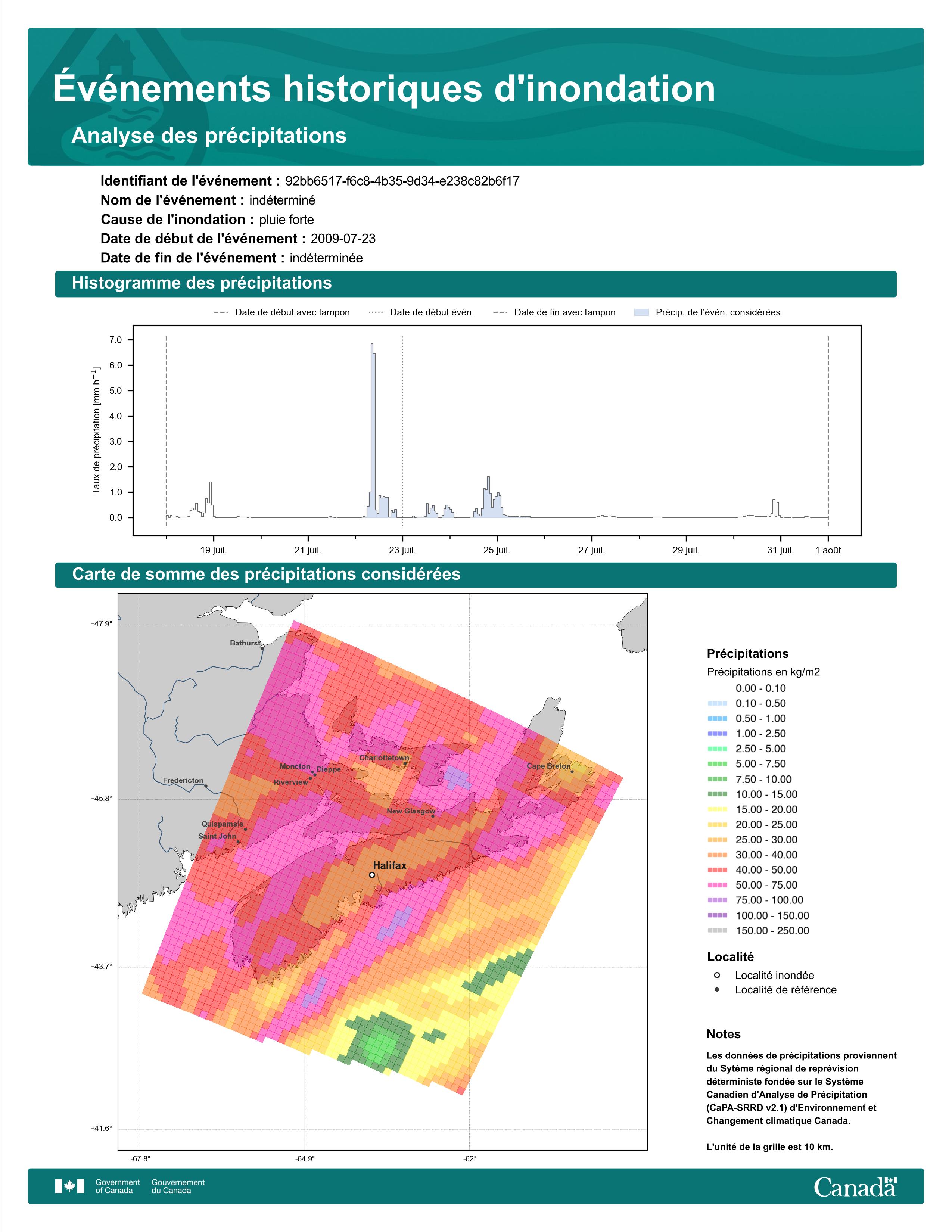Click the 25.00 - 30.00 legend swatch

[717, 840]
